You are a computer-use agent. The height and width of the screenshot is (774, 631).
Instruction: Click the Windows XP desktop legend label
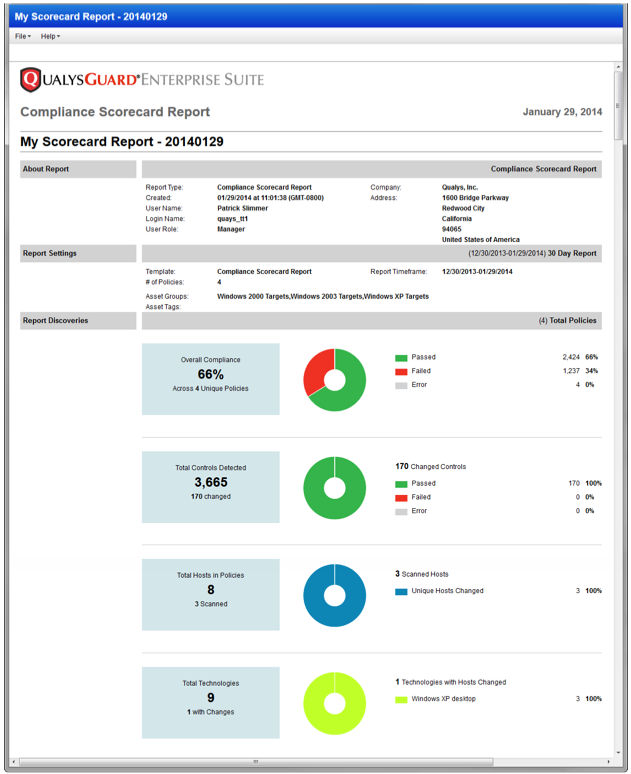(x=443, y=699)
